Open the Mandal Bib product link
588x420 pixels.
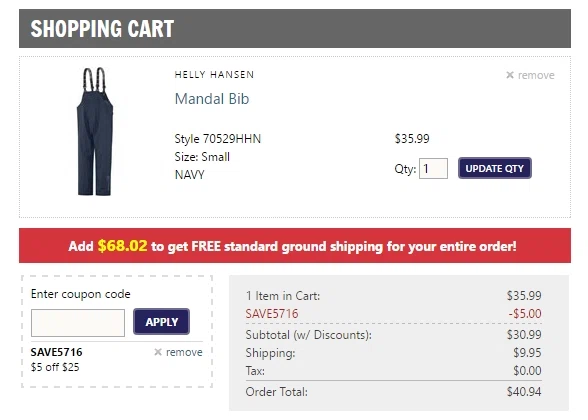[212, 99]
